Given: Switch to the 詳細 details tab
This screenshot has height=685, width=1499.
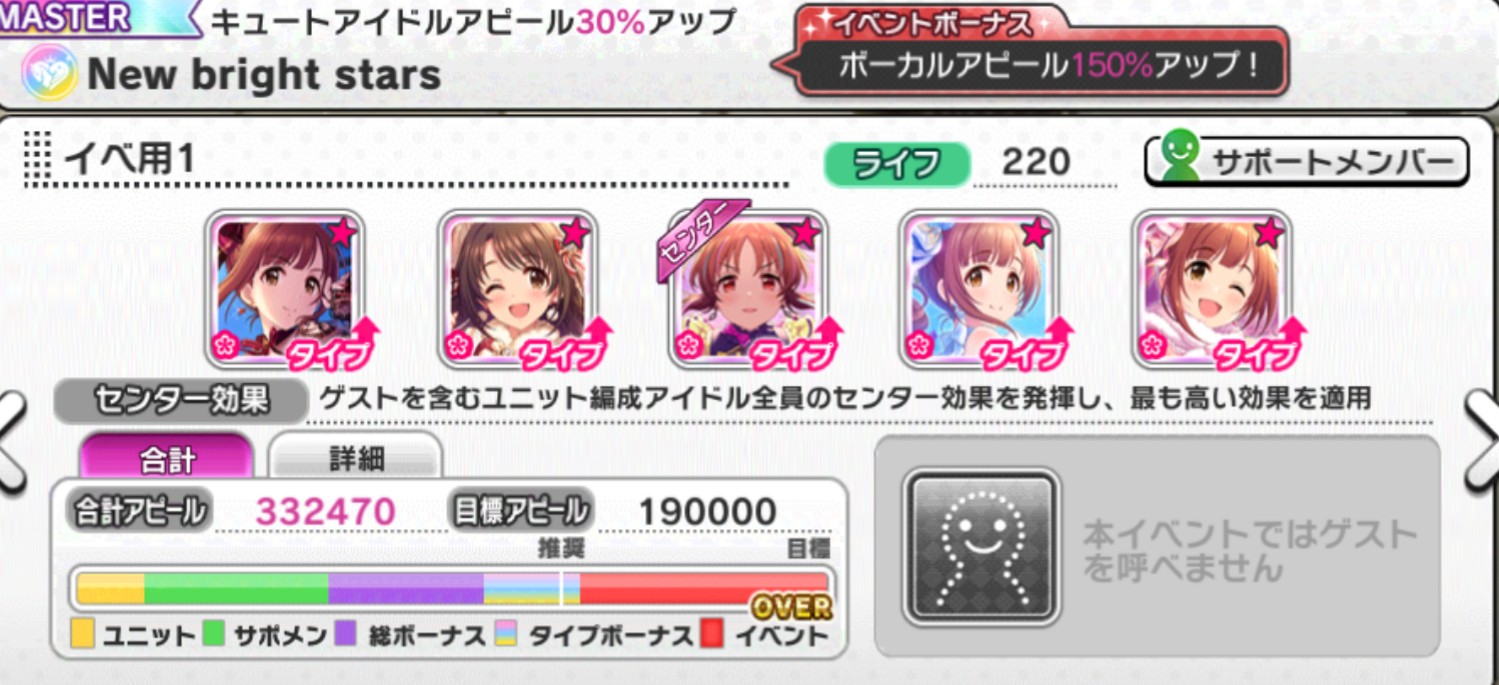Looking at the screenshot, I should click(x=356, y=458).
